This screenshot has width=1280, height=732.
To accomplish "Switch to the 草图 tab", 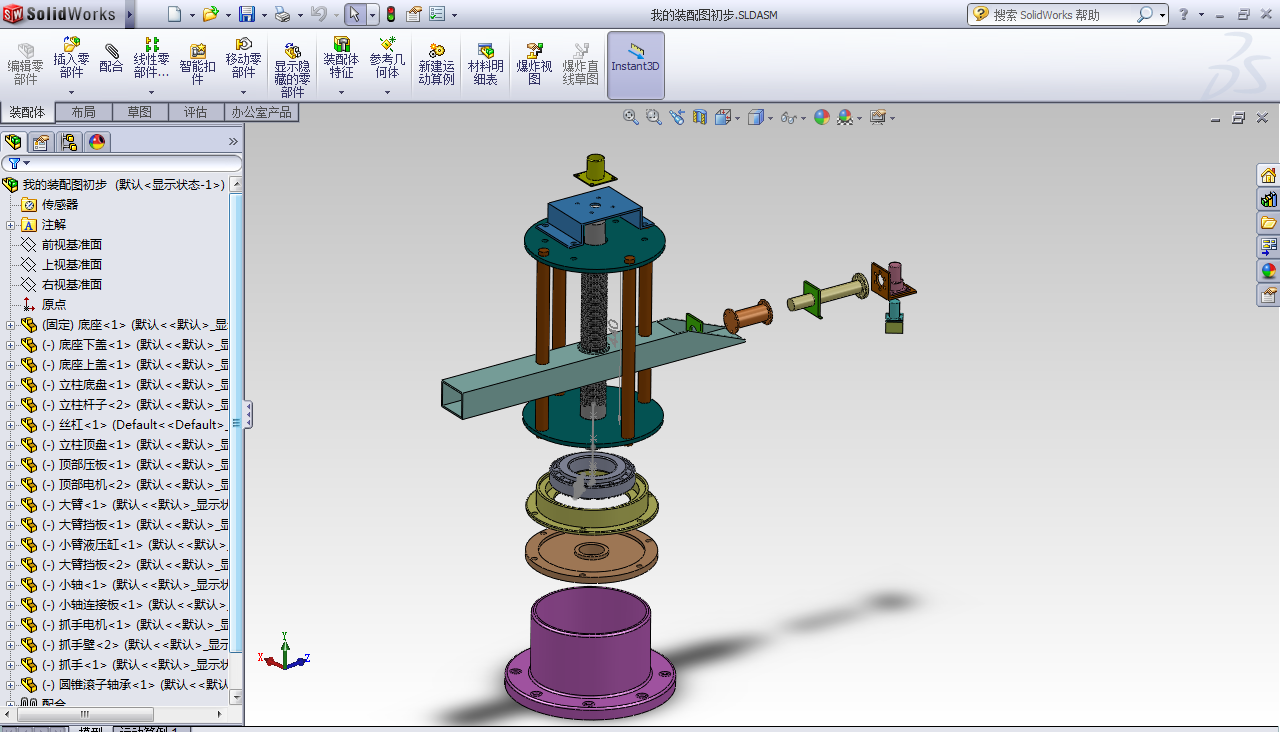I will [x=140, y=112].
